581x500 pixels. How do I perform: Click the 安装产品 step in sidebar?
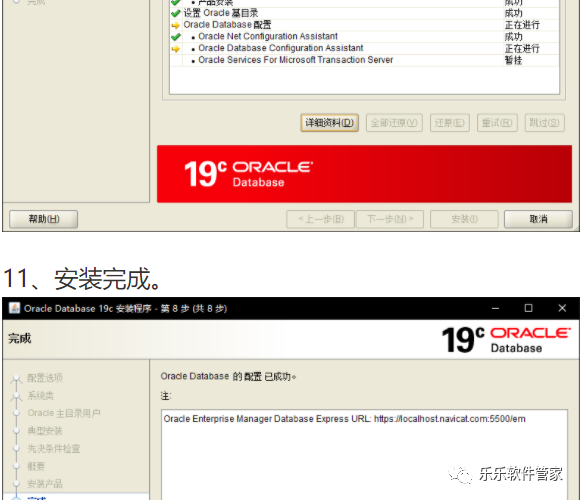(45, 484)
